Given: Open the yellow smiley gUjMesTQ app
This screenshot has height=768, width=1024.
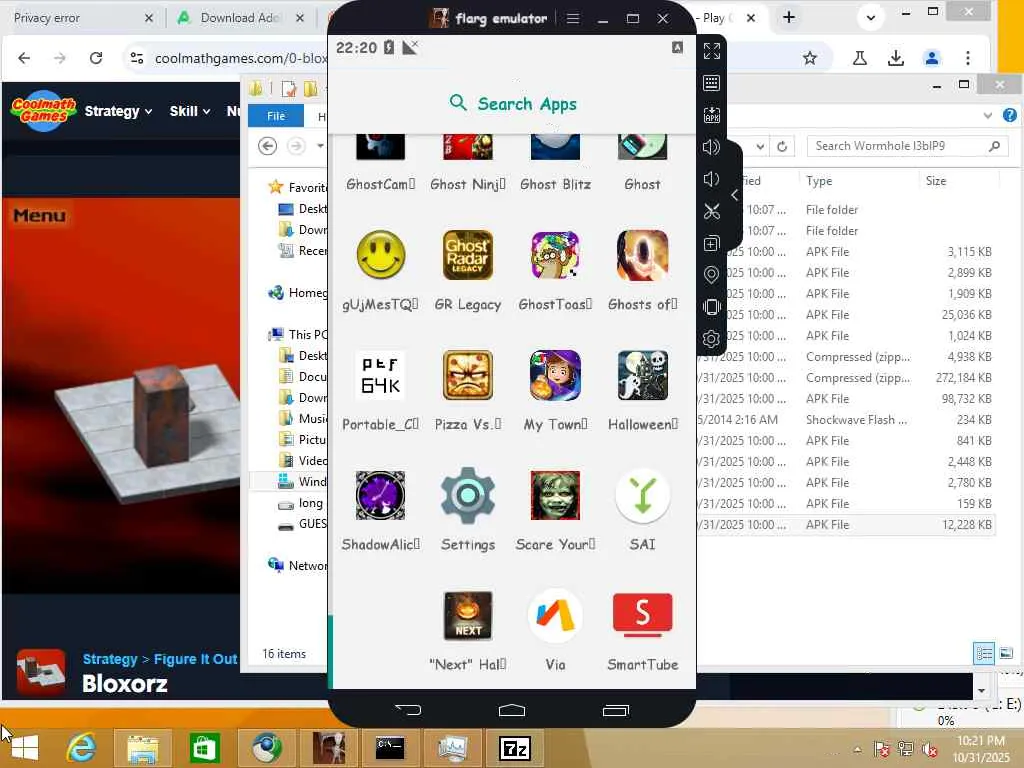Looking at the screenshot, I should pos(380,255).
